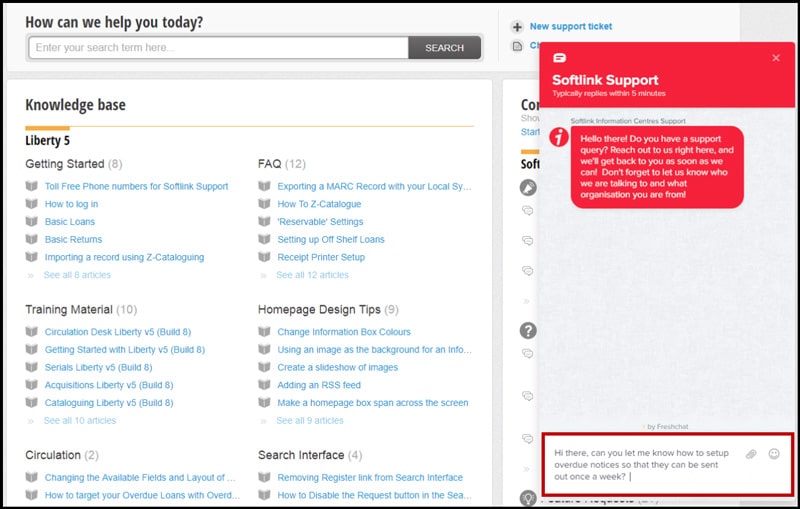Screen dimensions: 800x509
Task: Click book icon beside Circulation Desk Liberty v5
Action: tap(32, 332)
